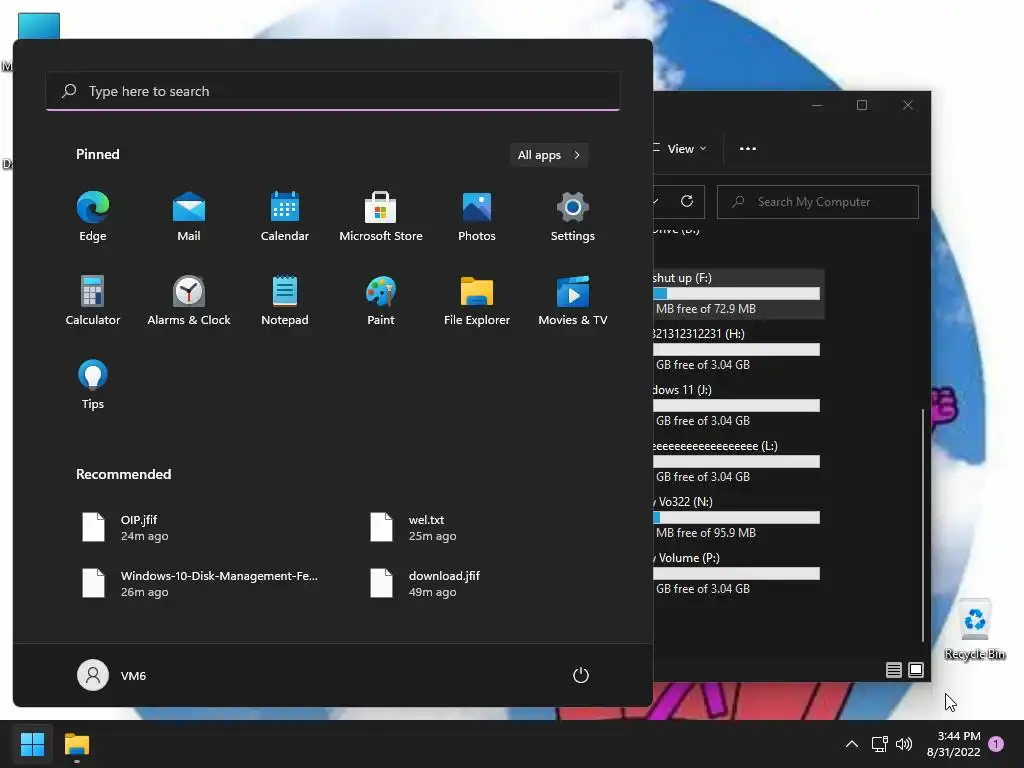Viewport: 1024px width, 768px height.
Task: Open Edge from pinned apps
Action: [93, 217]
